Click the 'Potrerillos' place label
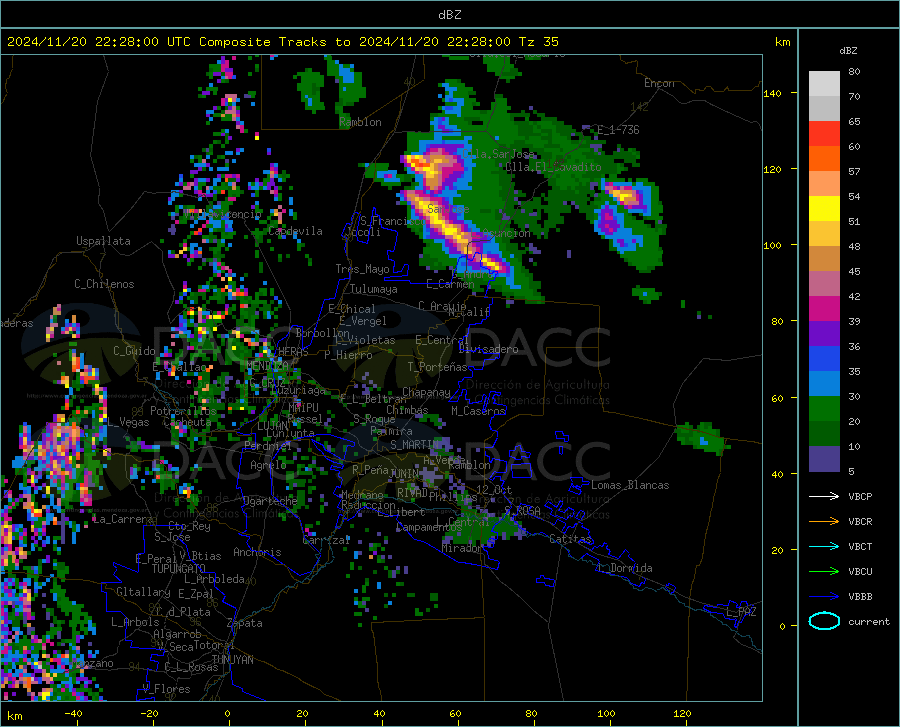Viewport: 900px width, 727px height. (x=183, y=411)
